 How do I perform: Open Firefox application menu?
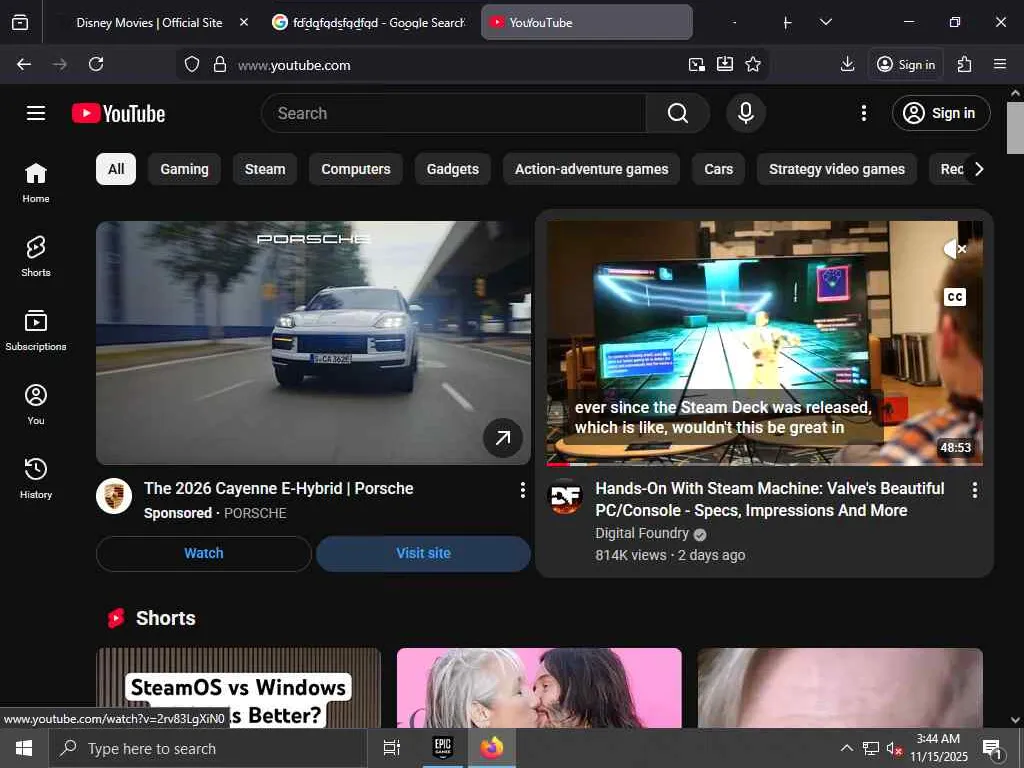pos(1000,64)
